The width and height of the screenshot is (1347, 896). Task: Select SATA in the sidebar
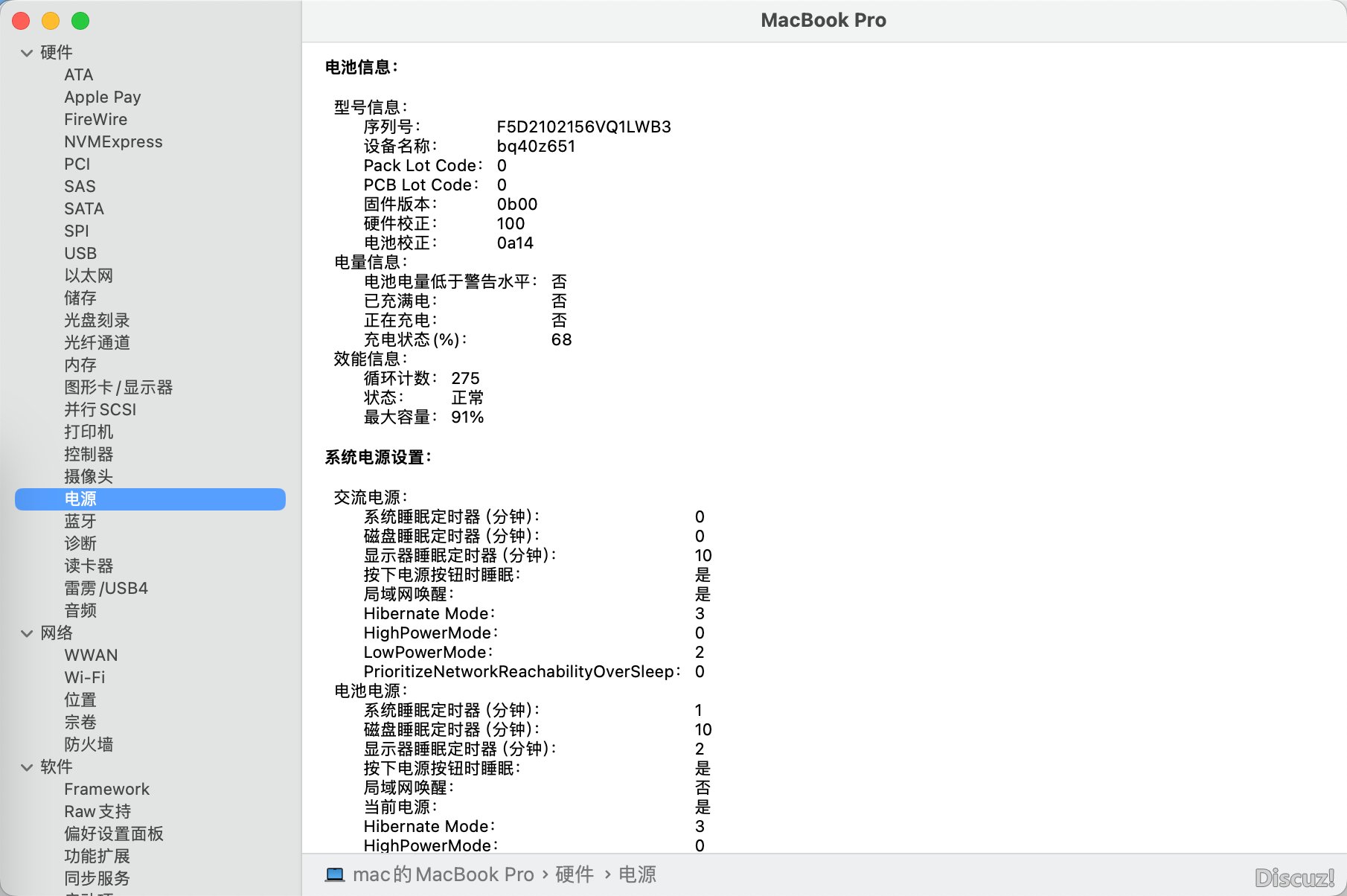pos(84,209)
